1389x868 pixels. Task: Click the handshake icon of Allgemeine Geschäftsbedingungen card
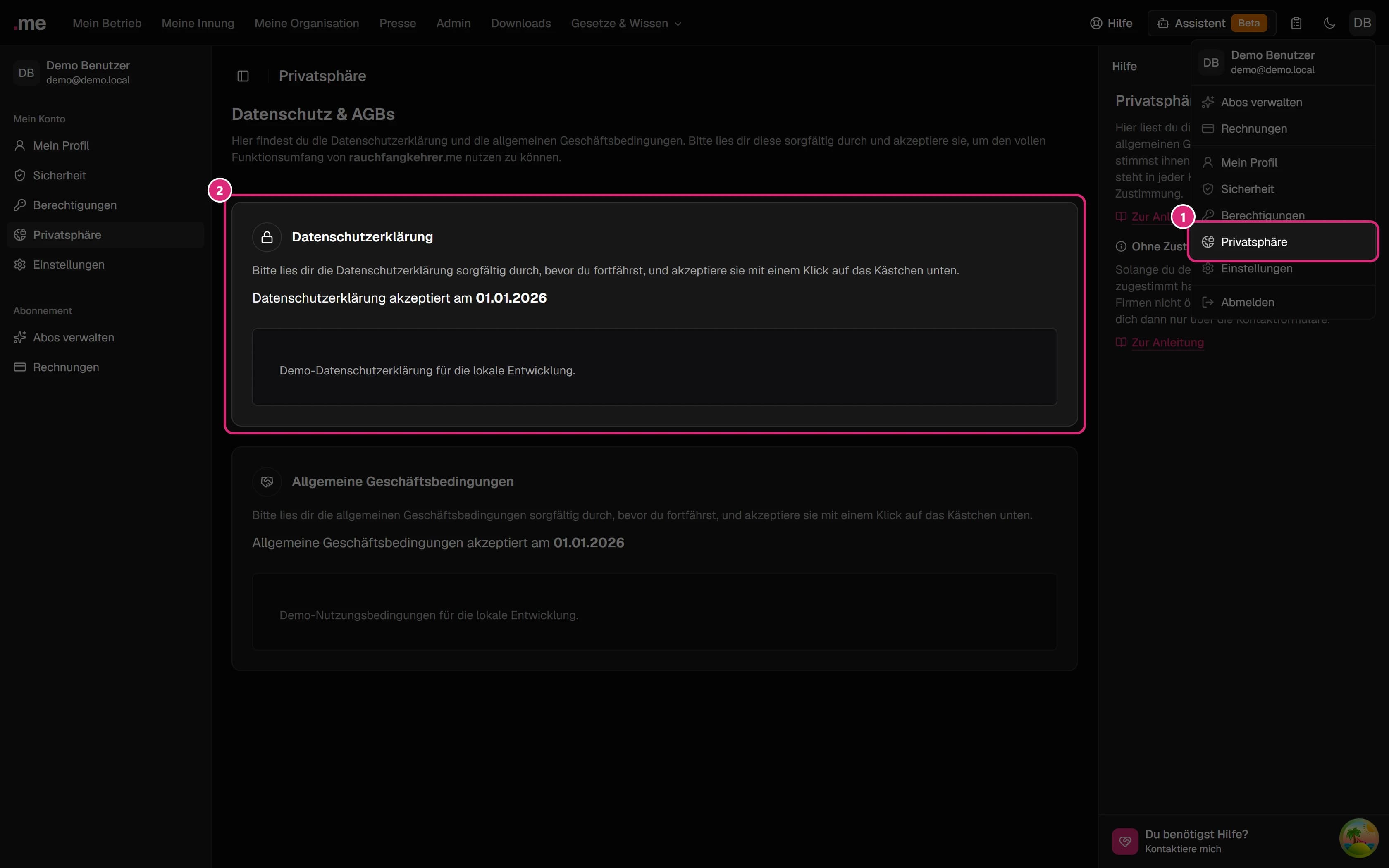(x=267, y=482)
